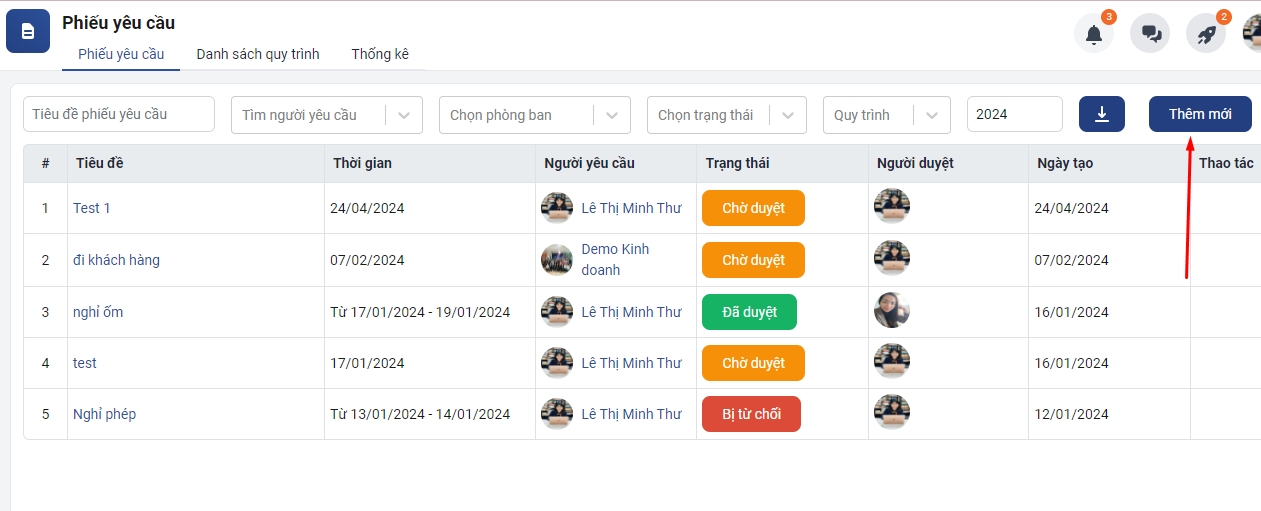Click Lê Thị Minh Thư in Test 1 row

coord(631,208)
